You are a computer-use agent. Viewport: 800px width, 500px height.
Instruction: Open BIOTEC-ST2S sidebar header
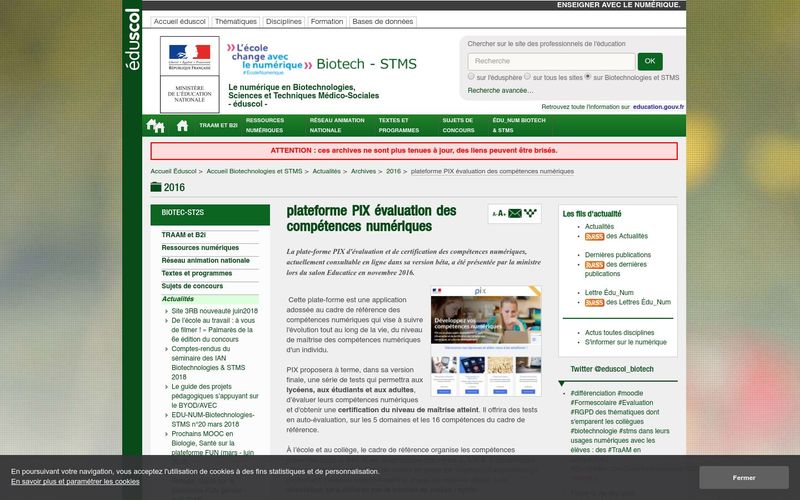point(210,214)
